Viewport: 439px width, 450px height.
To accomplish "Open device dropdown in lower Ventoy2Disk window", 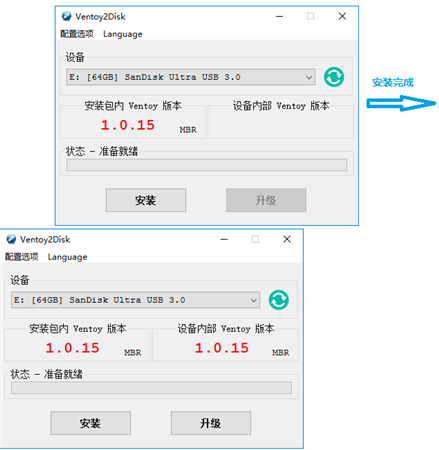I will click(135, 300).
